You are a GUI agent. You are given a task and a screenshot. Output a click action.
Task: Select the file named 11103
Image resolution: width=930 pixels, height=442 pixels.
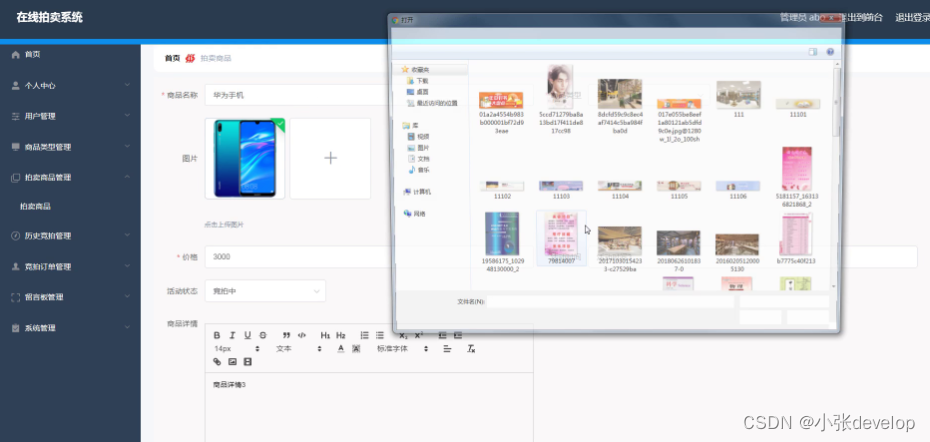[561, 190]
